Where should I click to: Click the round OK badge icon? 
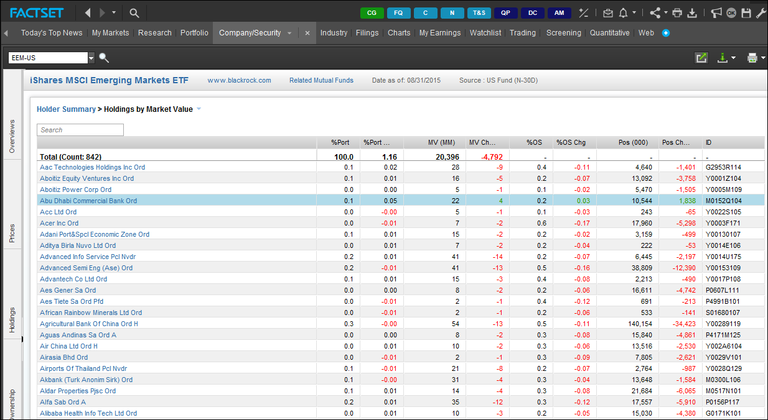(731, 13)
